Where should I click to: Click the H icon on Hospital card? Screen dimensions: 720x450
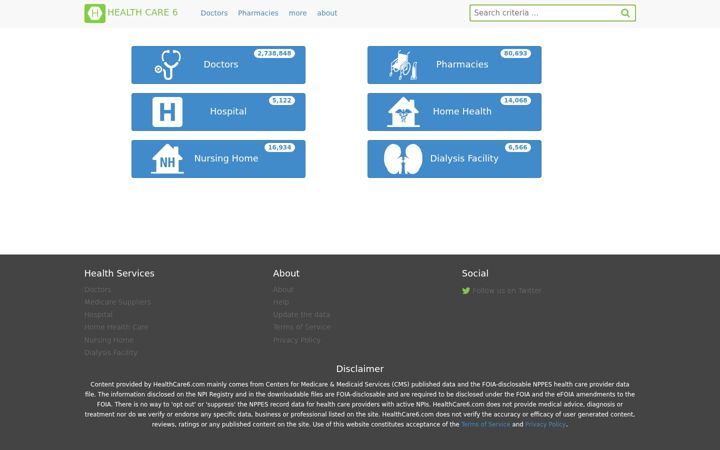click(167, 112)
